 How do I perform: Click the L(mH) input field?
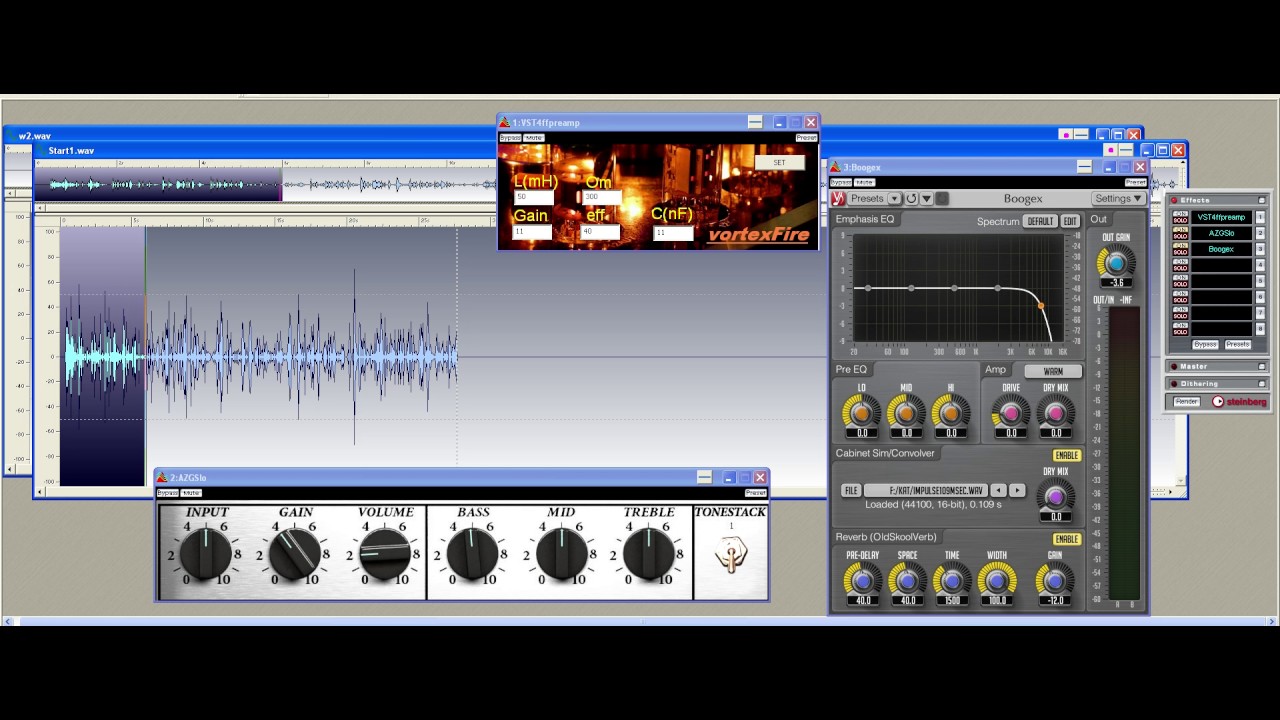pos(534,197)
